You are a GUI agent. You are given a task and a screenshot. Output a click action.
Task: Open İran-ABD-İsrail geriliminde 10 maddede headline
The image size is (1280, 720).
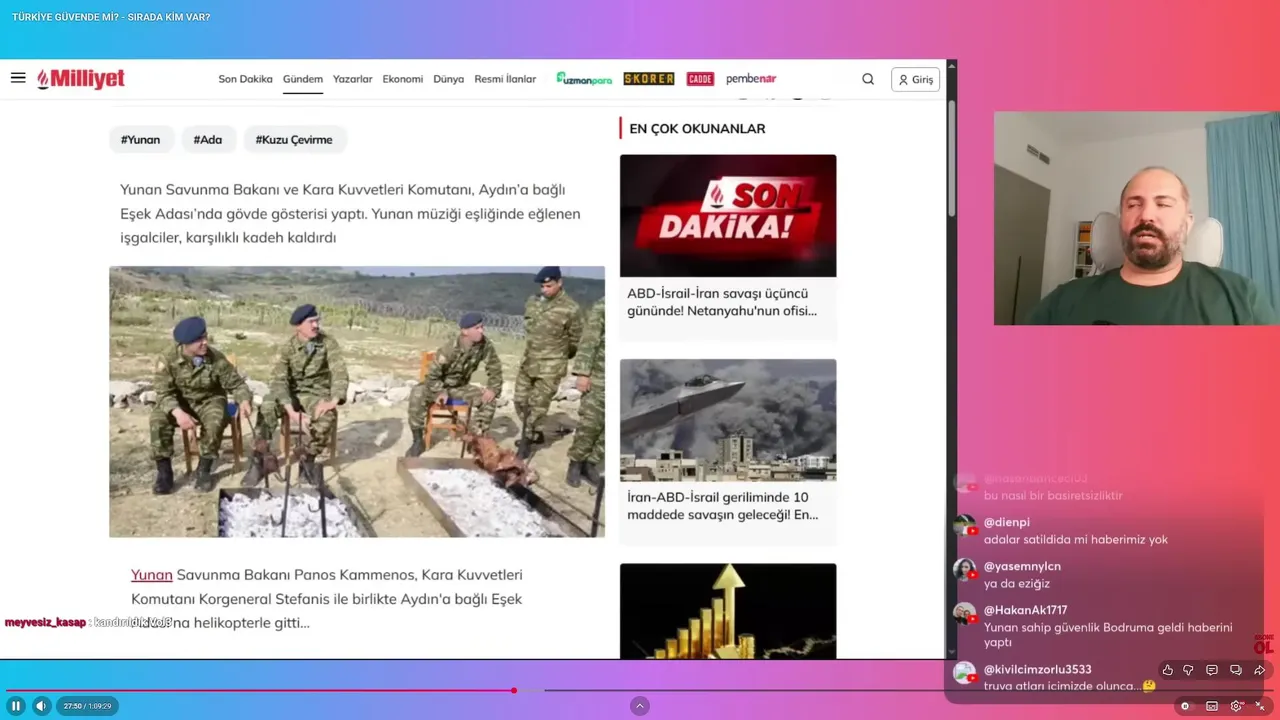(x=722, y=506)
